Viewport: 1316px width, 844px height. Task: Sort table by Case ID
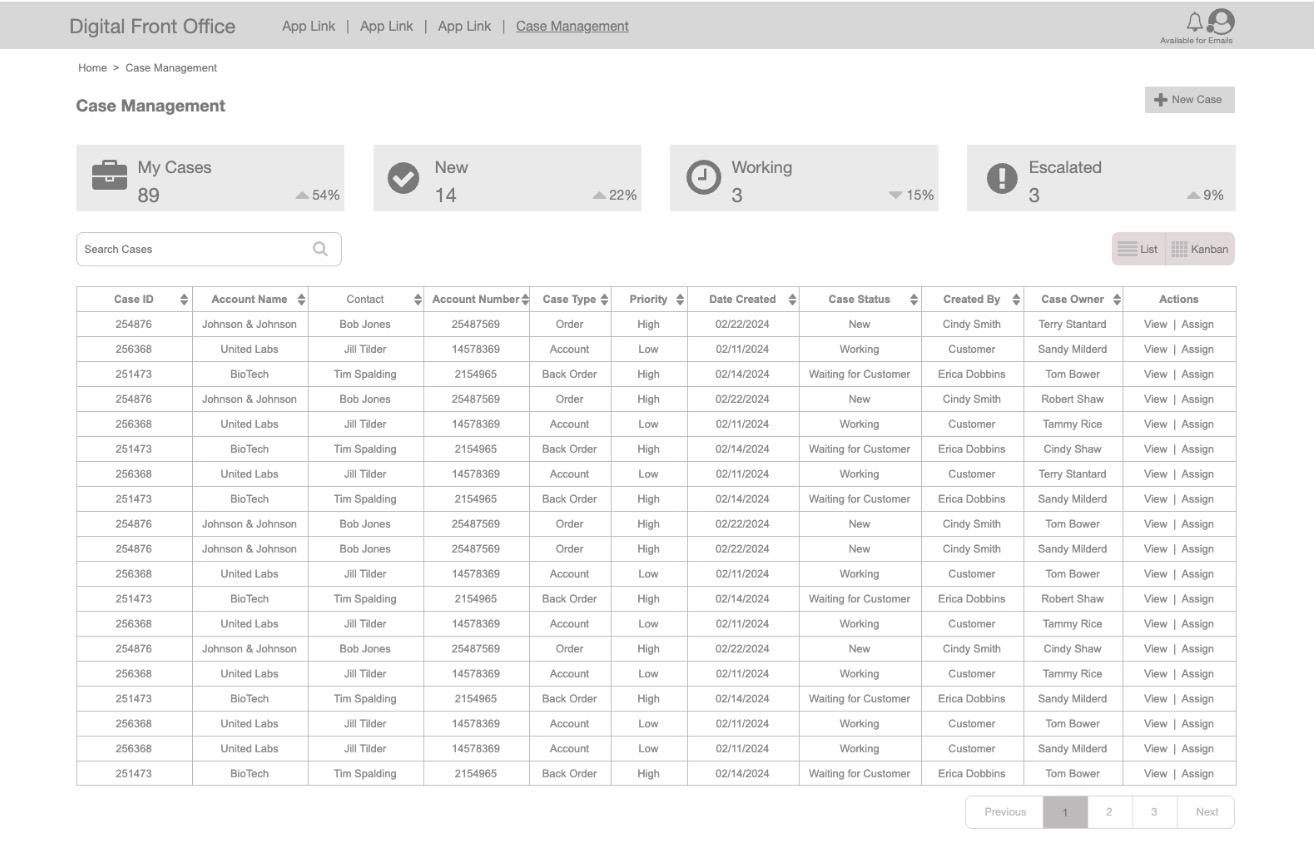[x=184, y=300]
